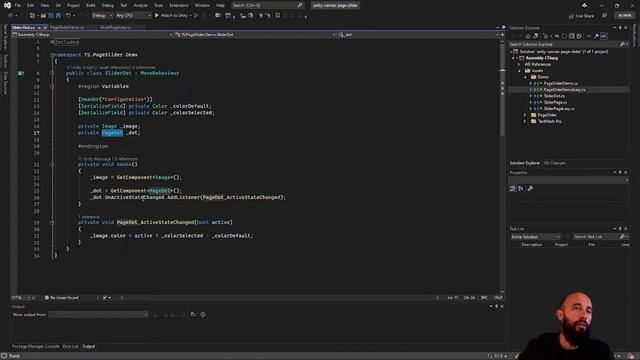Open the Entire Solution dropdown in Task List
This screenshot has height=360, width=640.
click(535, 237)
